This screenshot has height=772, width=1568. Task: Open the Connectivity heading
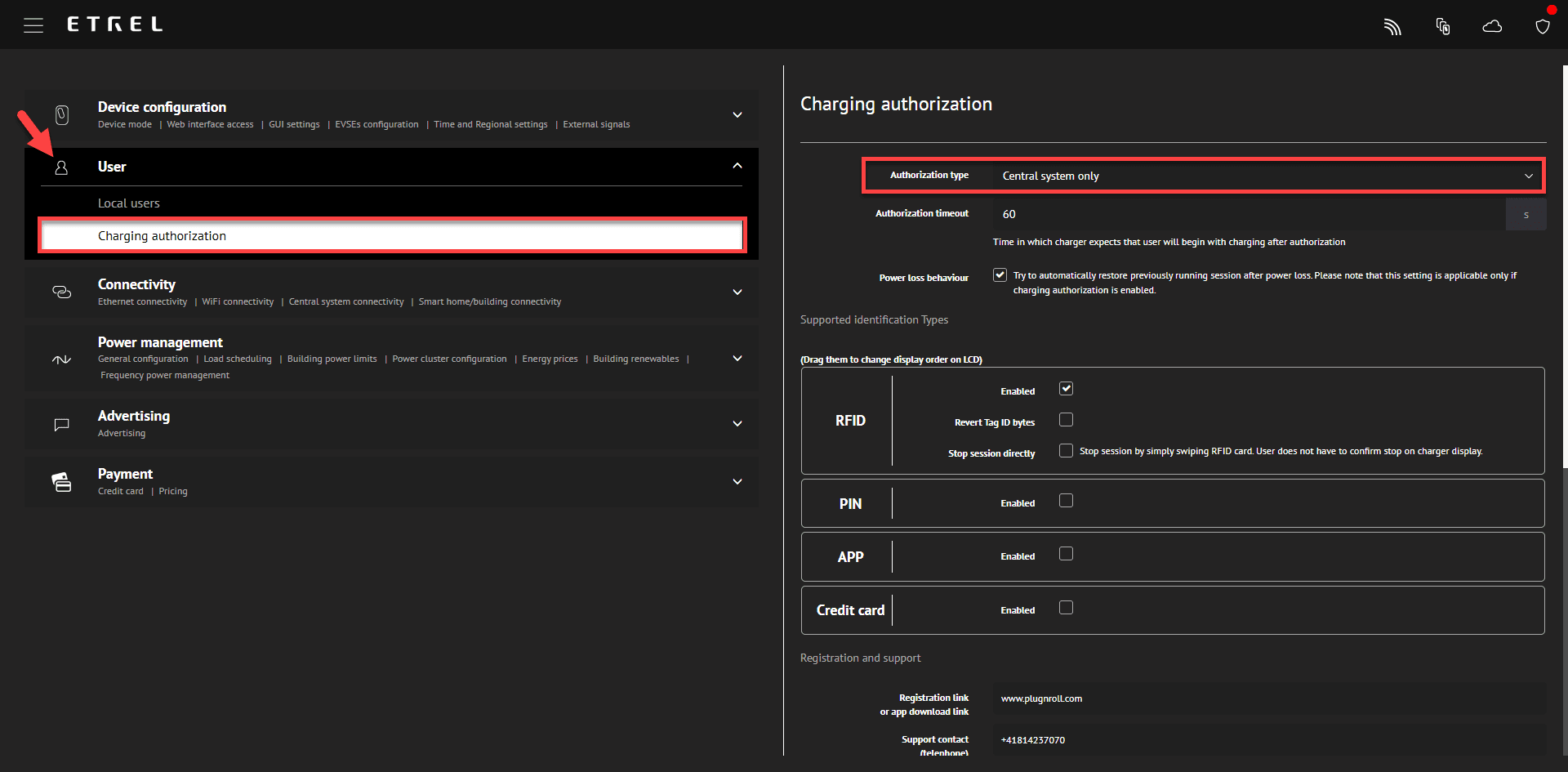[x=136, y=284]
